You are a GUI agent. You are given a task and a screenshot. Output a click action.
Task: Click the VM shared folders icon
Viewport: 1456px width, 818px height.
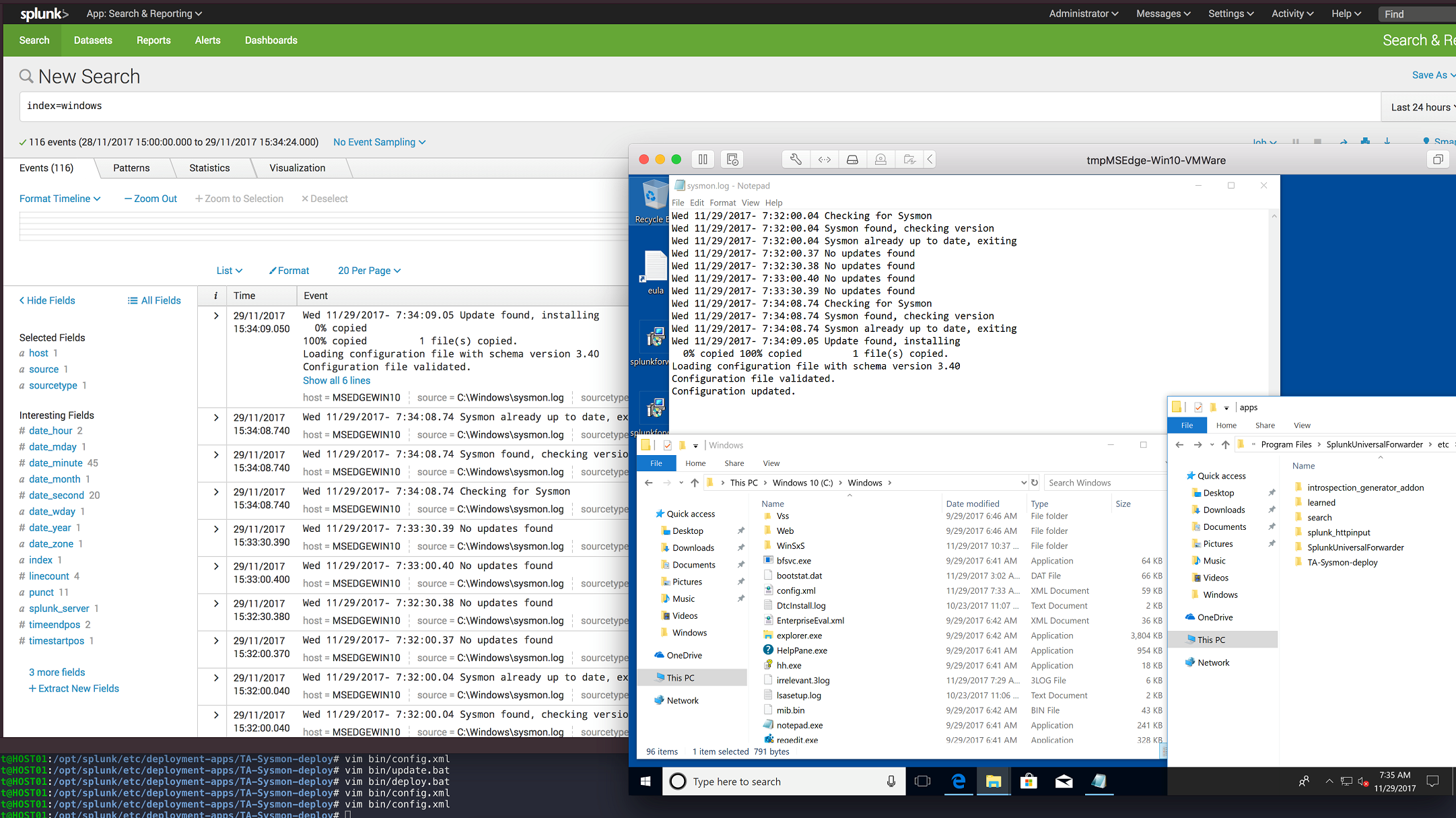pyautogui.click(x=909, y=160)
